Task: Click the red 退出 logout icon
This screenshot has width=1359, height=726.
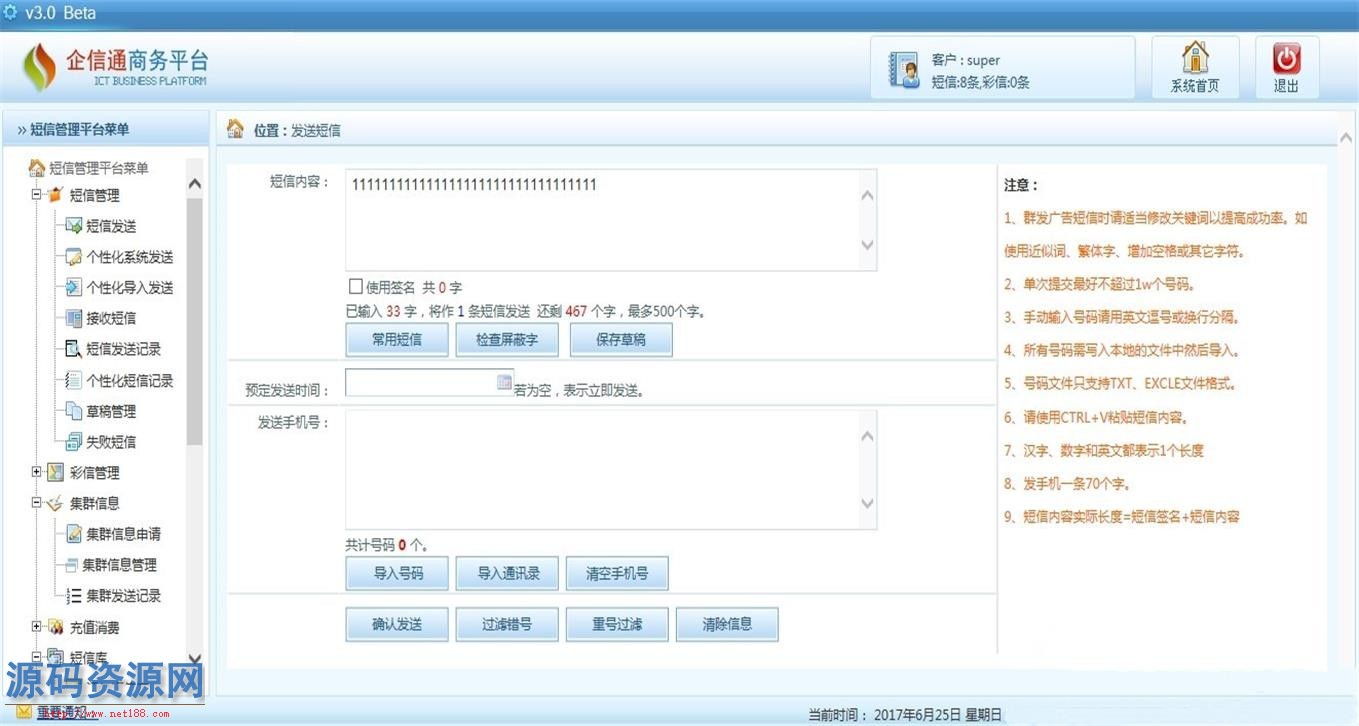Action: pyautogui.click(x=1286, y=58)
